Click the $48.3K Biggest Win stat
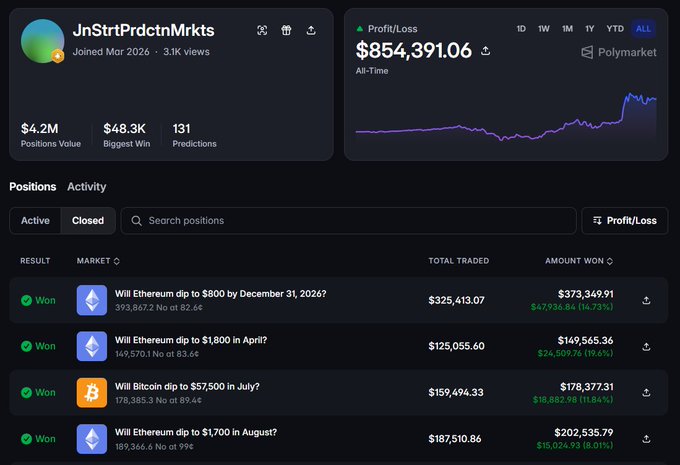The image size is (680, 465). (127, 135)
